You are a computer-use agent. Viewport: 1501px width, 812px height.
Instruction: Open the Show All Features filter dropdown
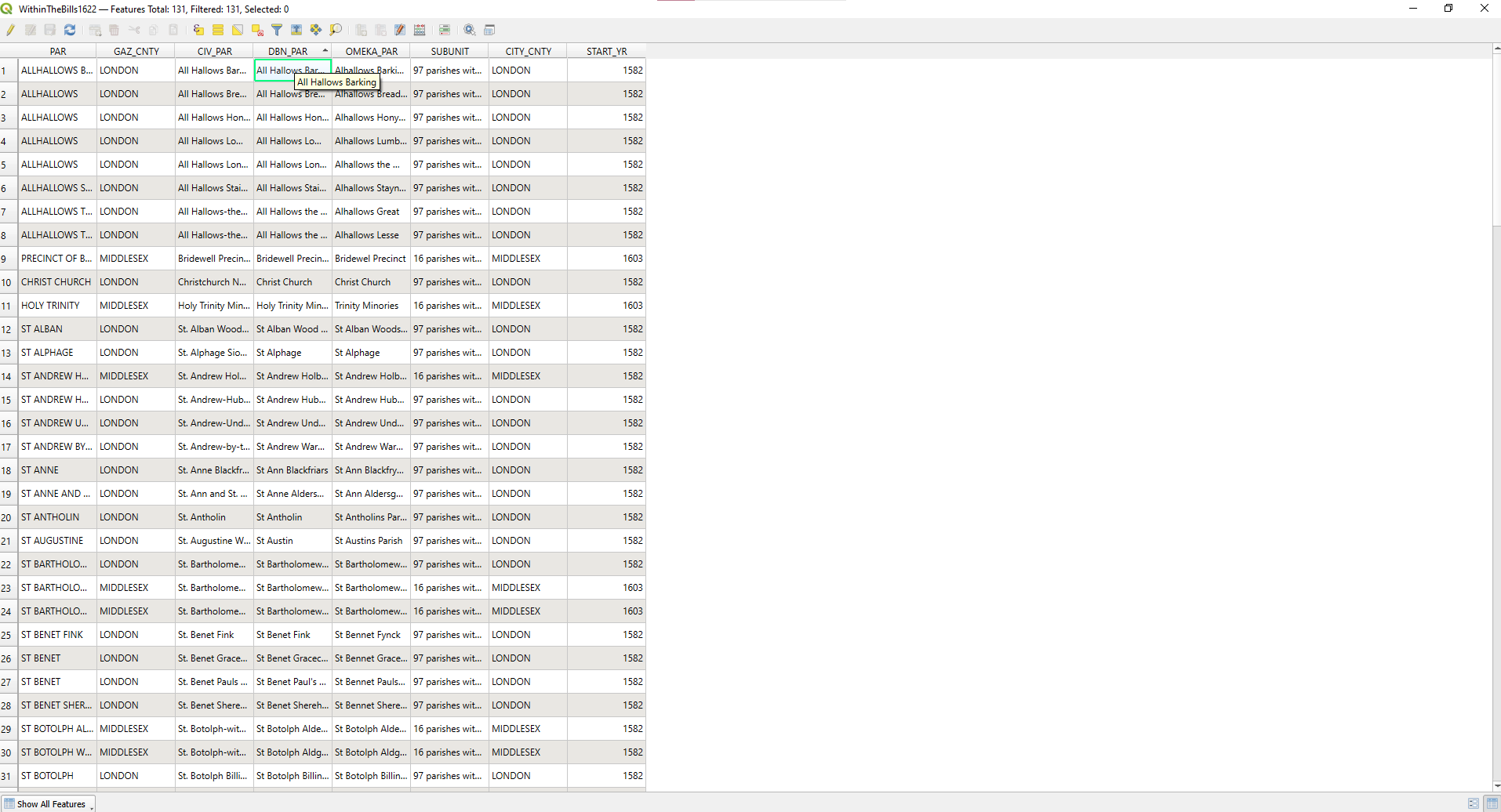coord(49,803)
